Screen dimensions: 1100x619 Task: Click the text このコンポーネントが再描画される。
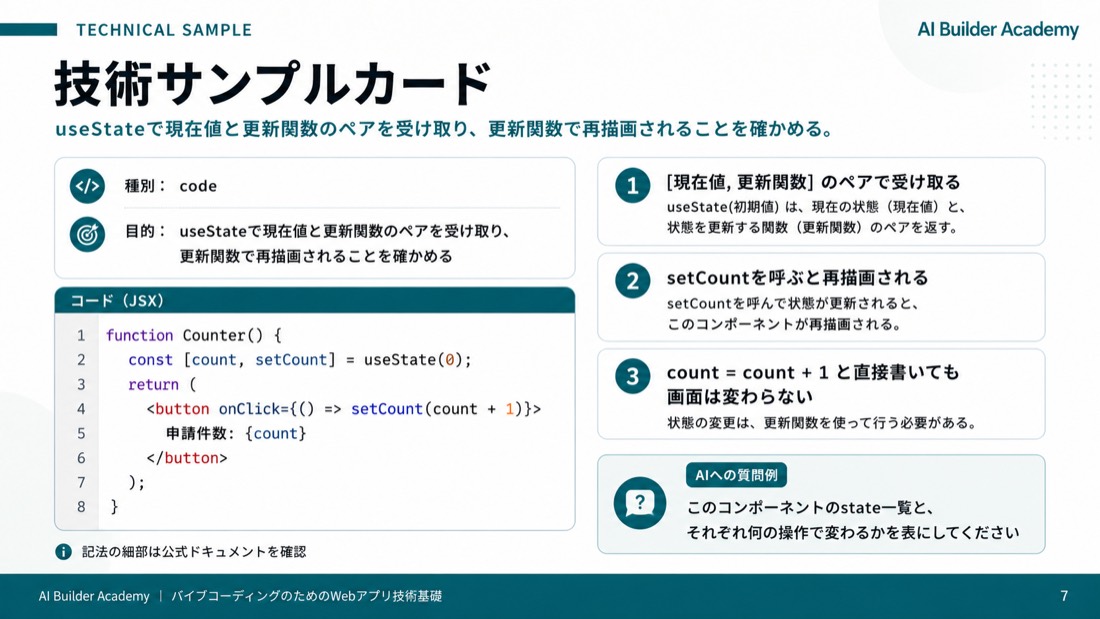[784, 324]
